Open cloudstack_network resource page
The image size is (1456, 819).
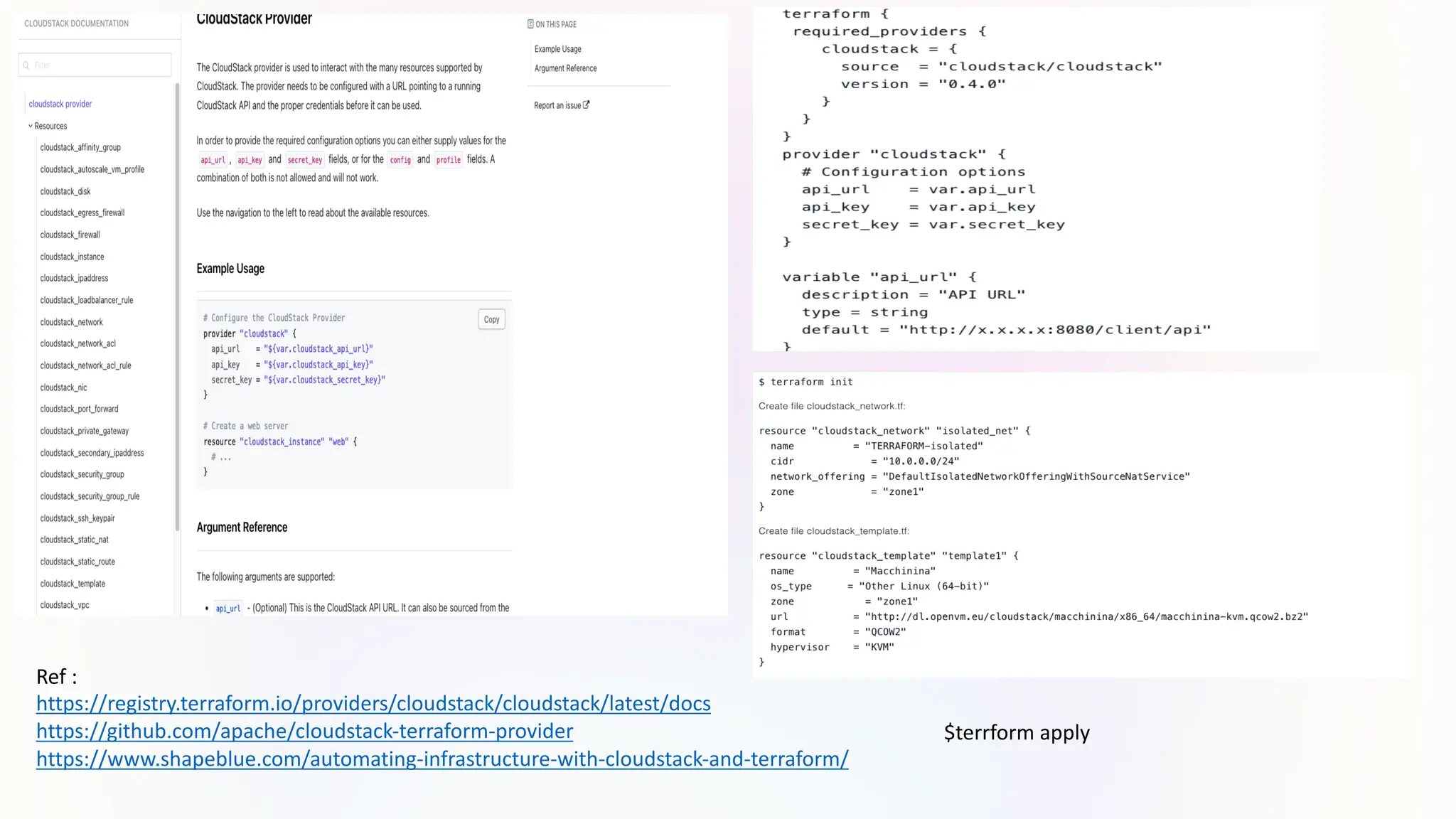click(71, 322)
